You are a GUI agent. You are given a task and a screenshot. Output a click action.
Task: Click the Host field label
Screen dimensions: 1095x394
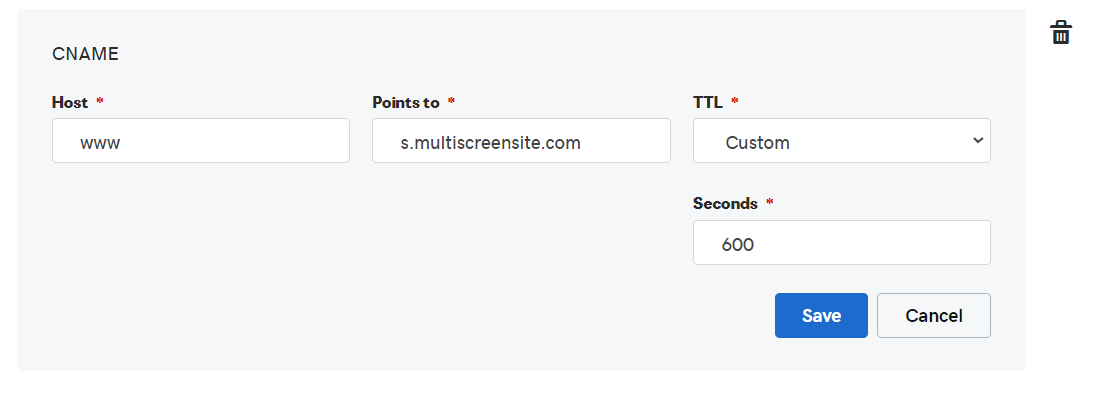(x=70, y=103)
